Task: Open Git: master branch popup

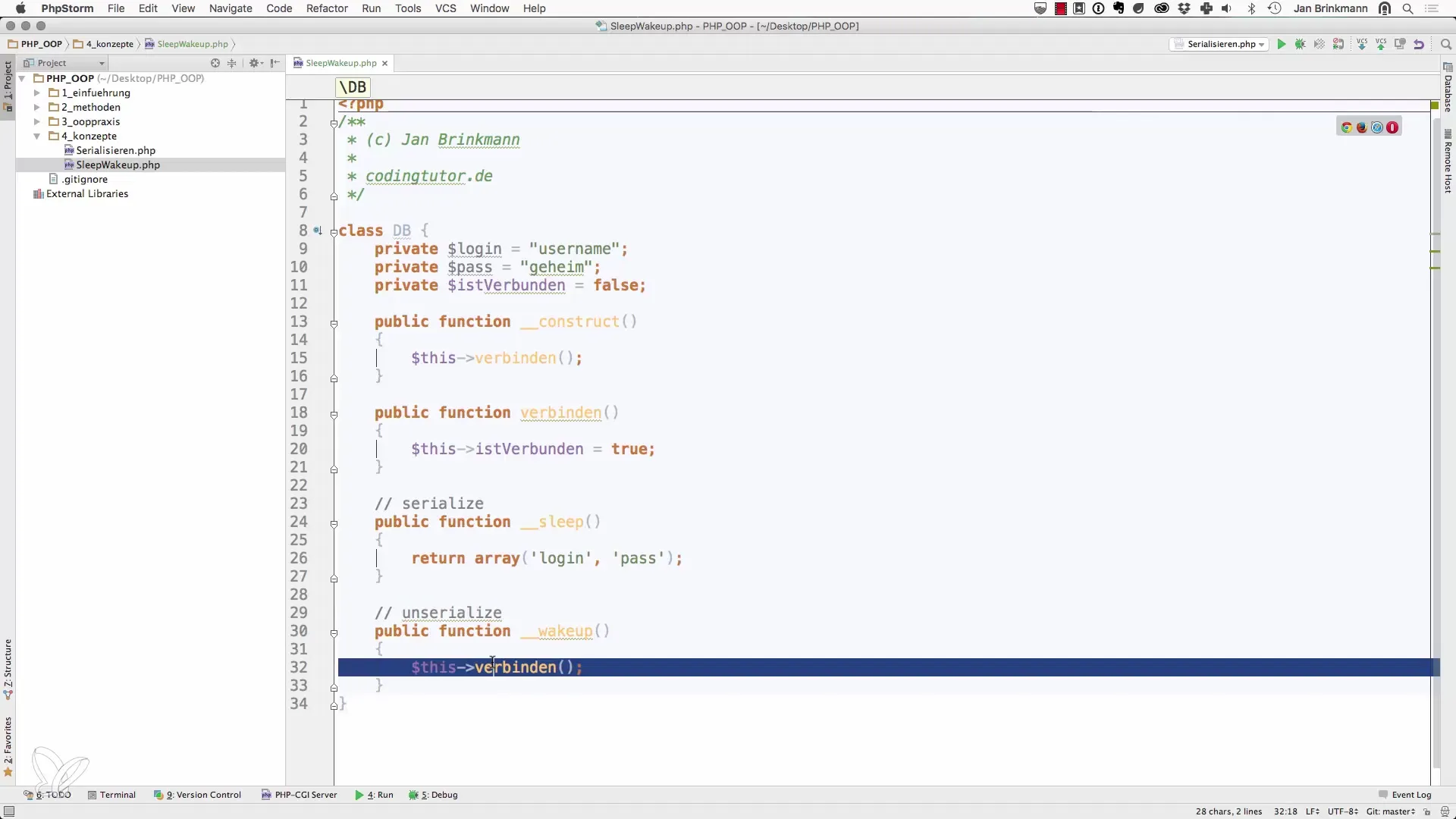Action: coord(1391,811)
